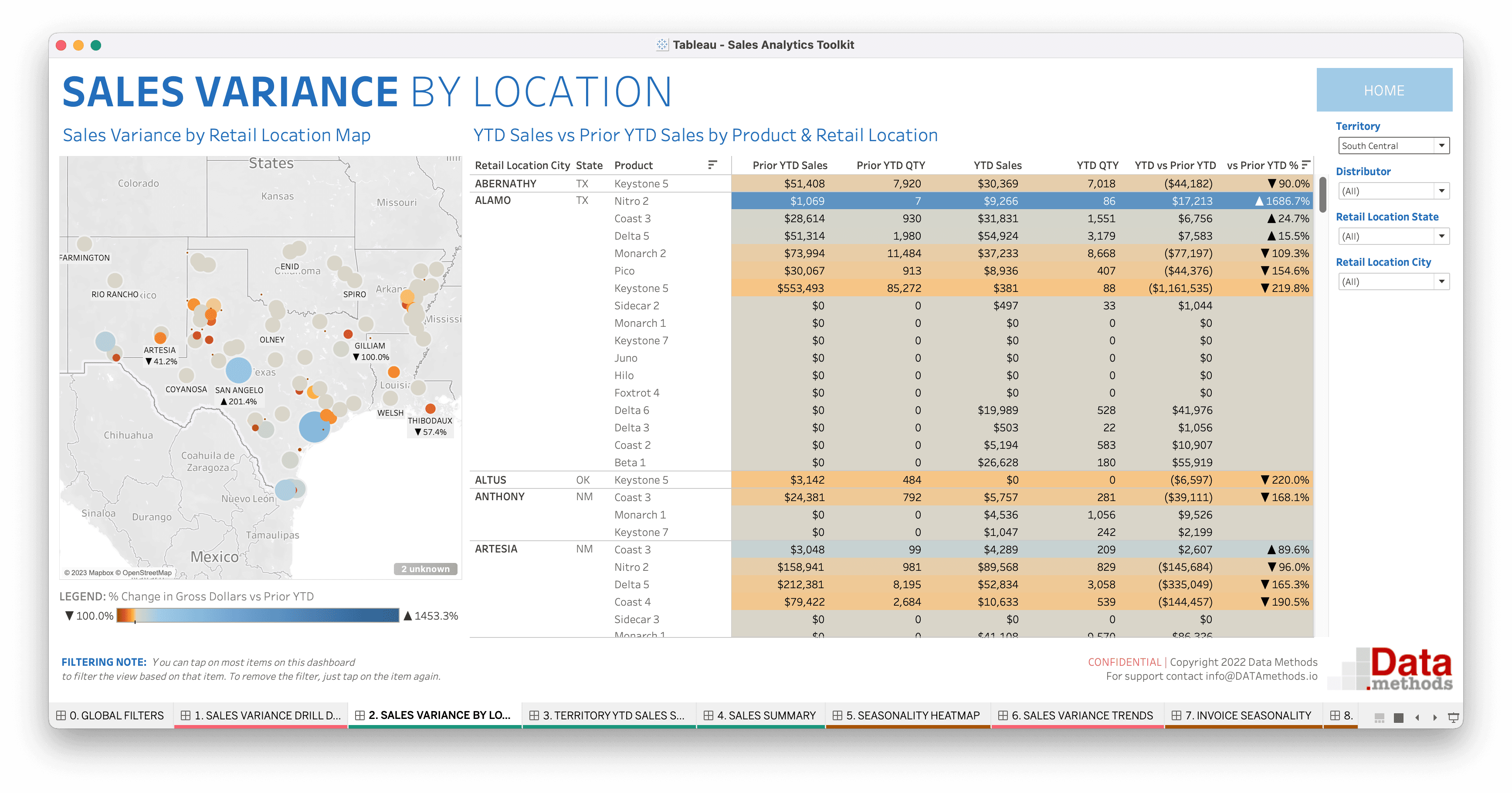Click the previous sheet arrow icon
The width and height of the screenshot is (1512, 793).
point(1417,717)
